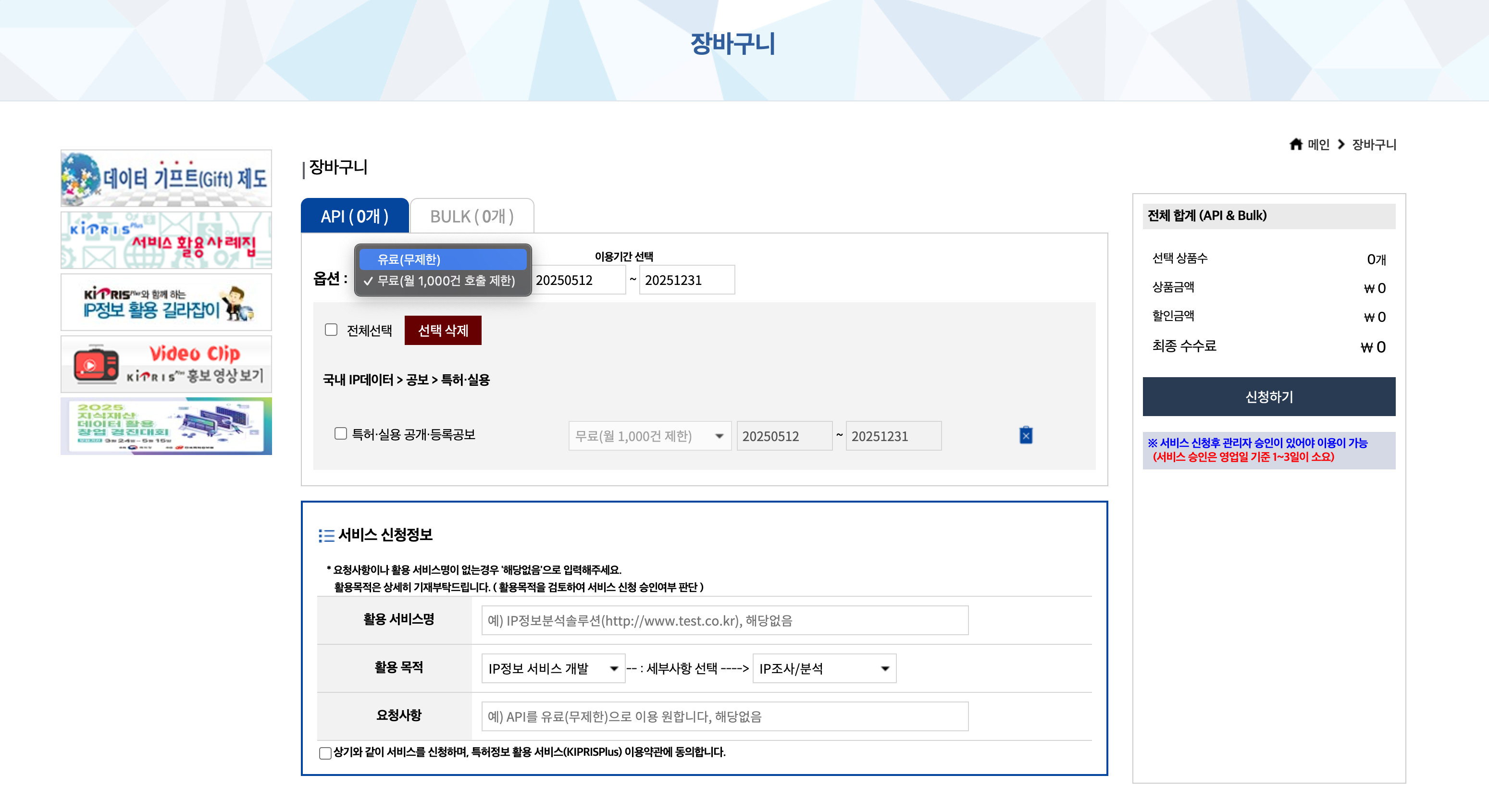Open the IP정보 활용 길라잡이 banner
This screenshot has width=1489, height=812.
pyautogui.click(x=166, y=302)
